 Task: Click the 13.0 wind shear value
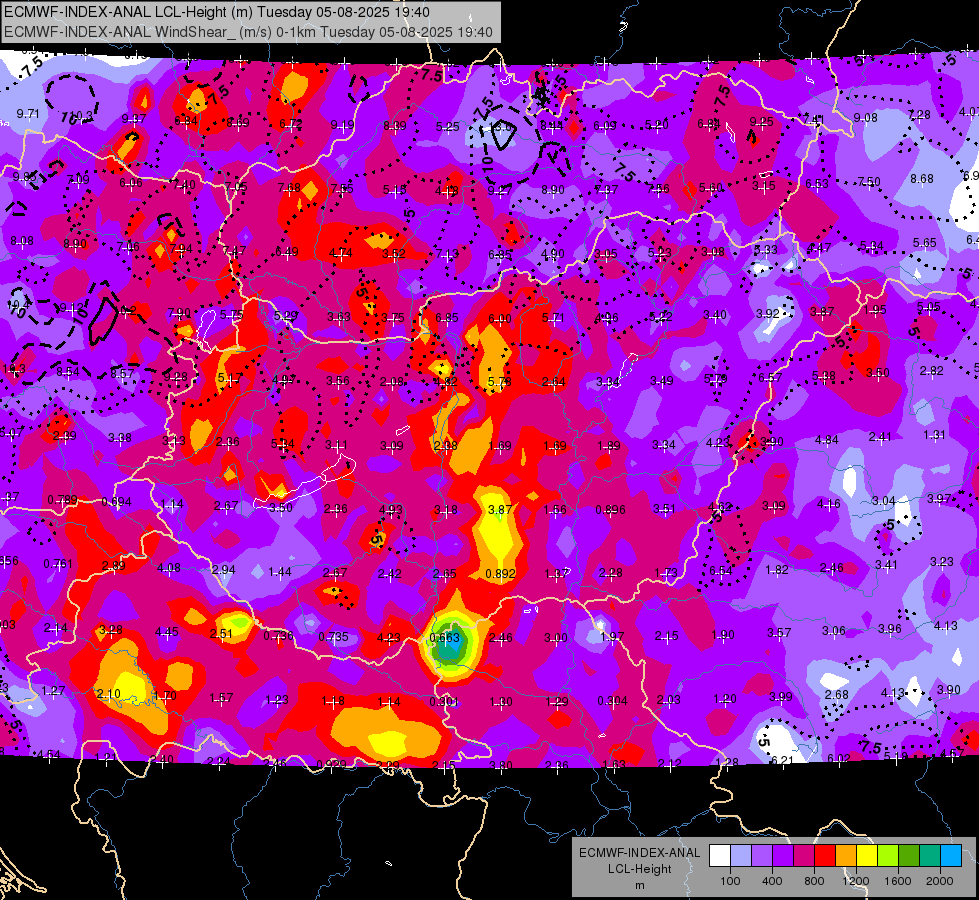pos(501,127)
